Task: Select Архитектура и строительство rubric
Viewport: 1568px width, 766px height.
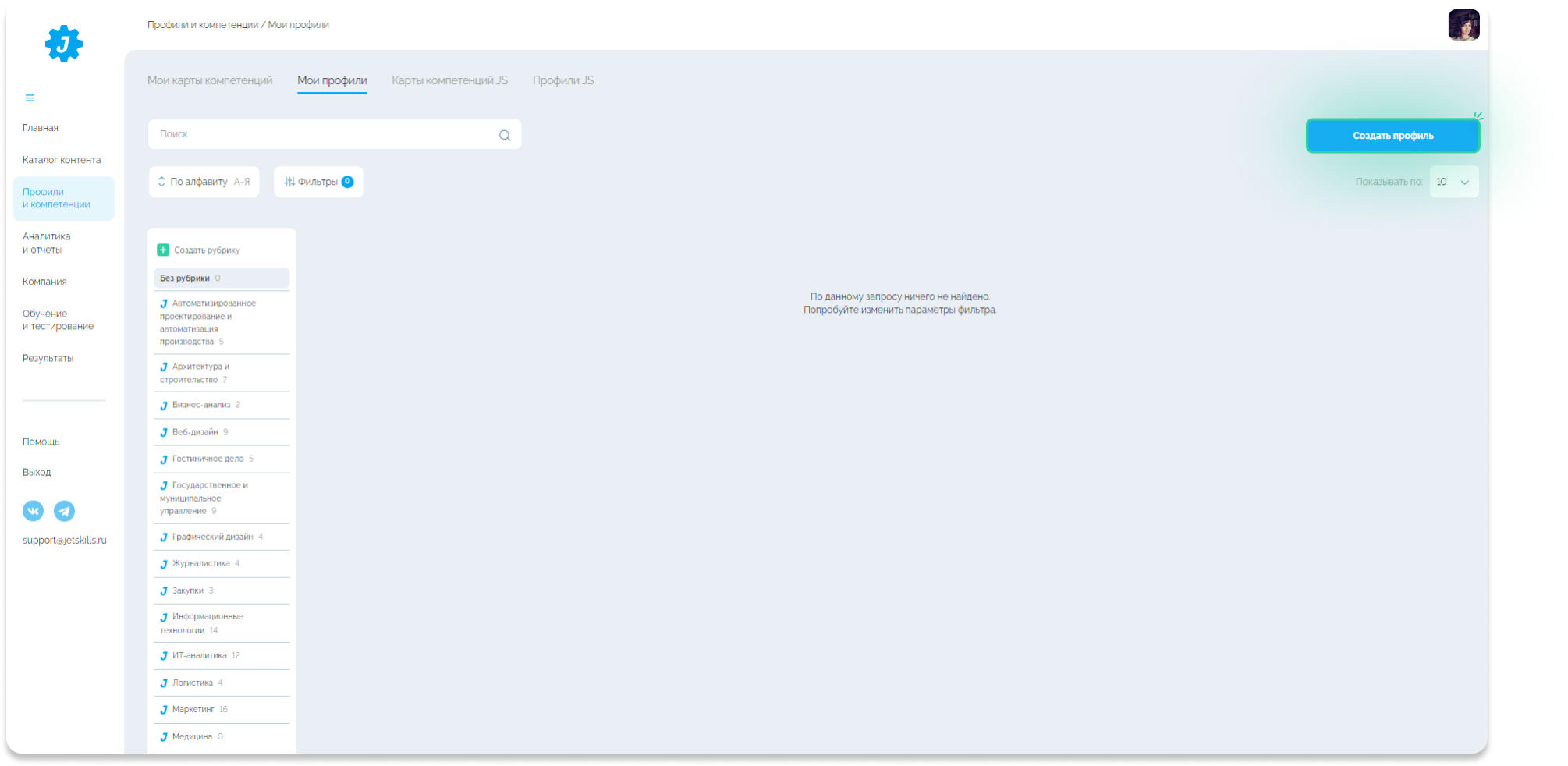Action: pyautogui.click(x=222, y=374)
